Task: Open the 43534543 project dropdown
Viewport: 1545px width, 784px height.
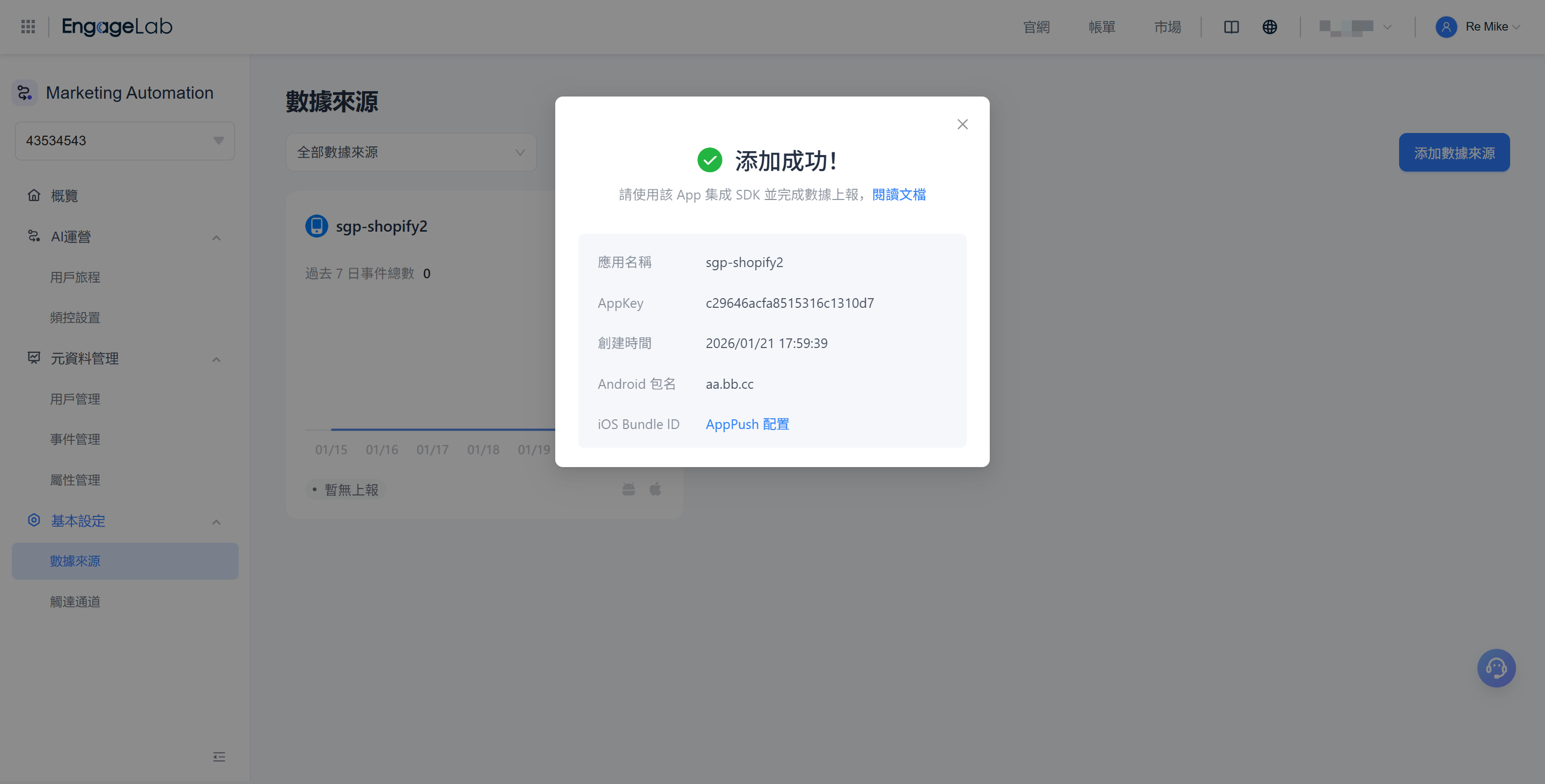Action: (x=124, y=140)
